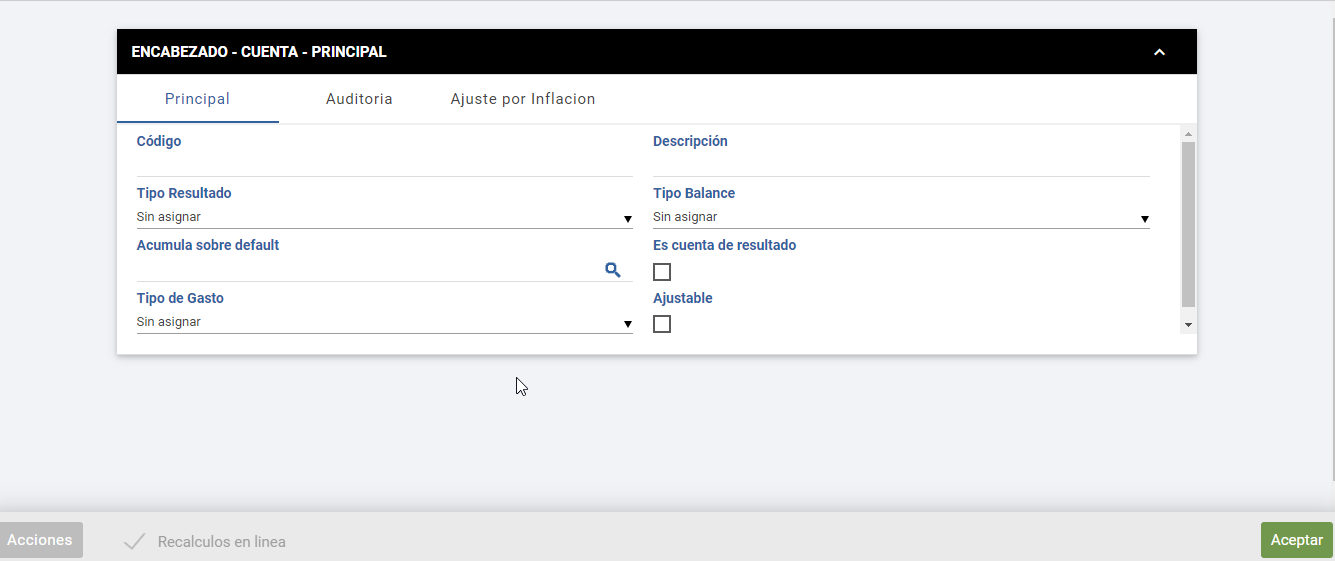Collapse the Encabezado panel with chevron icon

1159,52
